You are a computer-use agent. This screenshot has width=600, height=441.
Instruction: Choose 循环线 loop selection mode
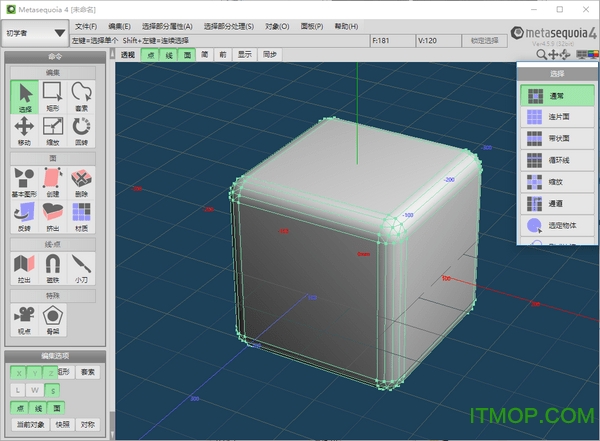point(557,160)
